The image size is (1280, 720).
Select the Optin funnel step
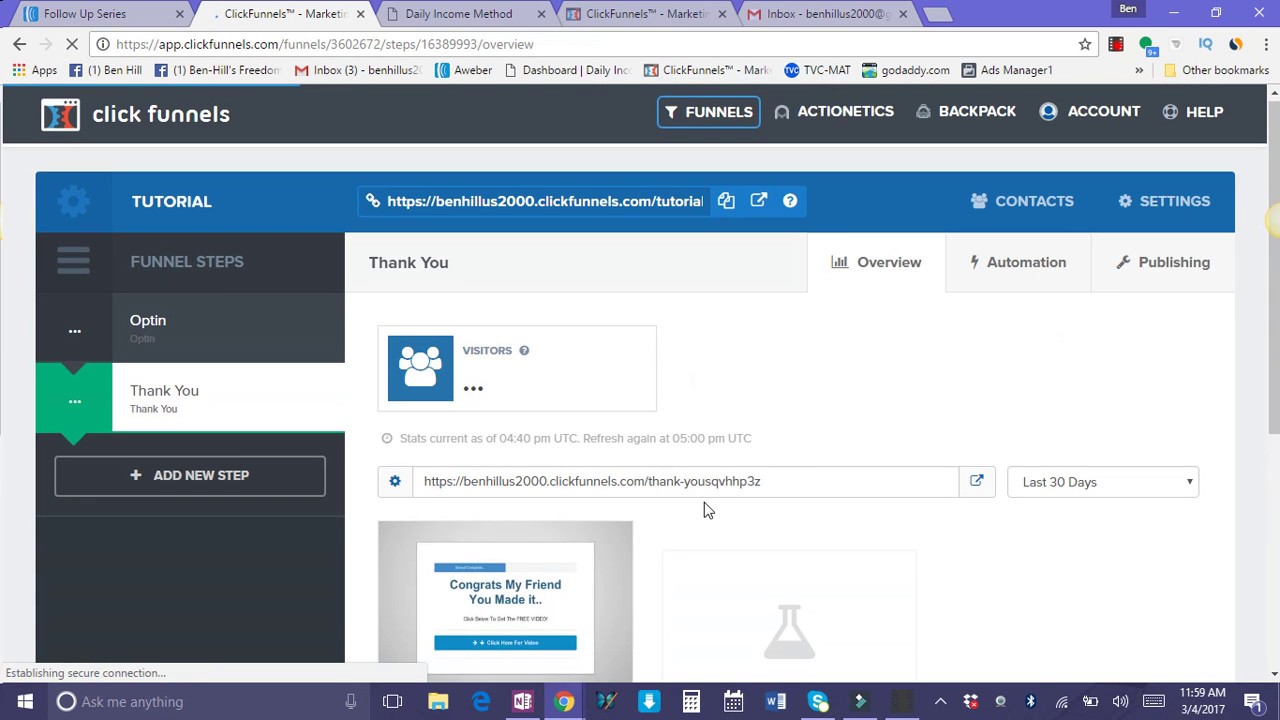[228, 328]
